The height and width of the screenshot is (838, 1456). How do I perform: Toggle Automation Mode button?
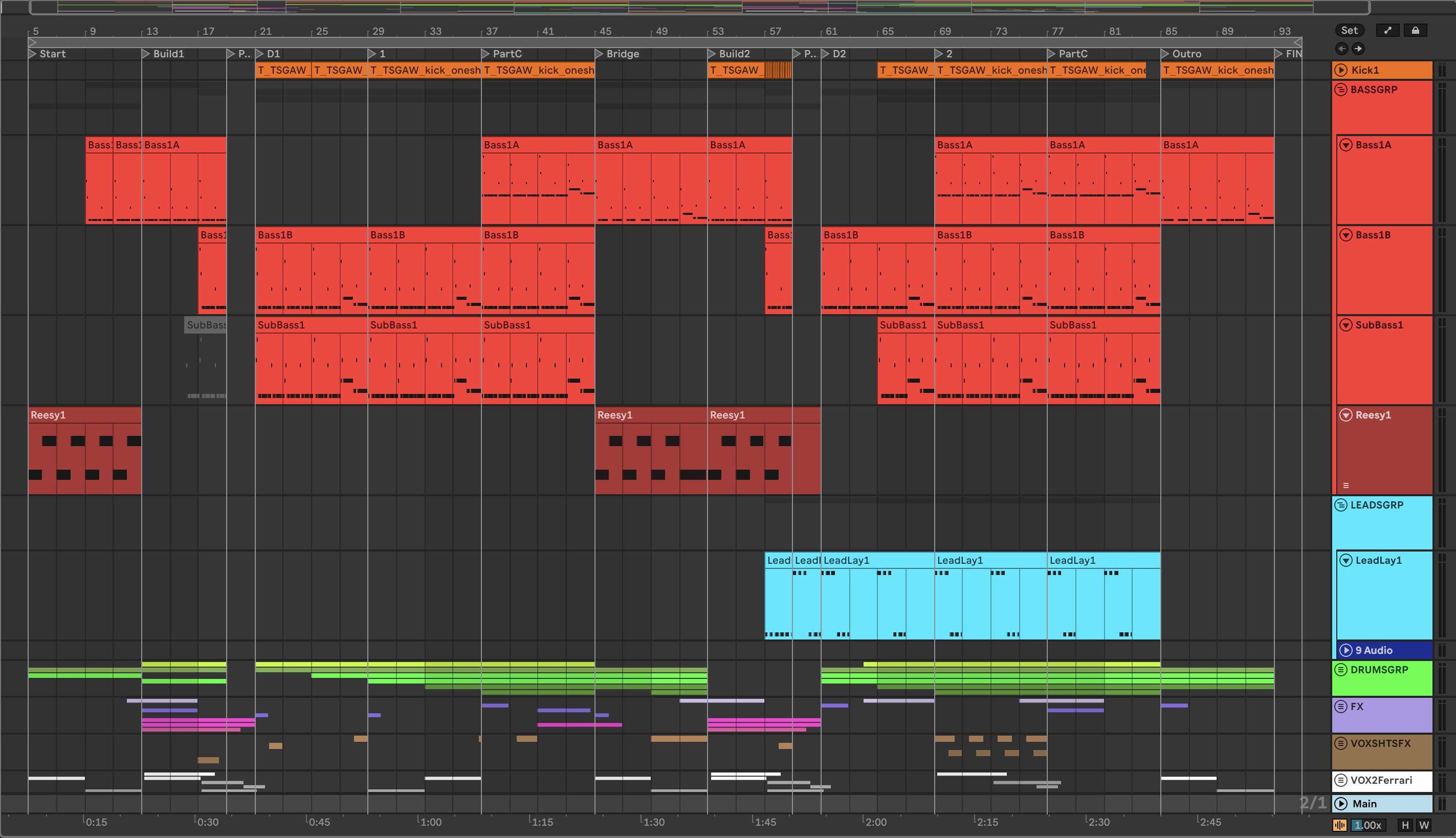coord(1387,31)
